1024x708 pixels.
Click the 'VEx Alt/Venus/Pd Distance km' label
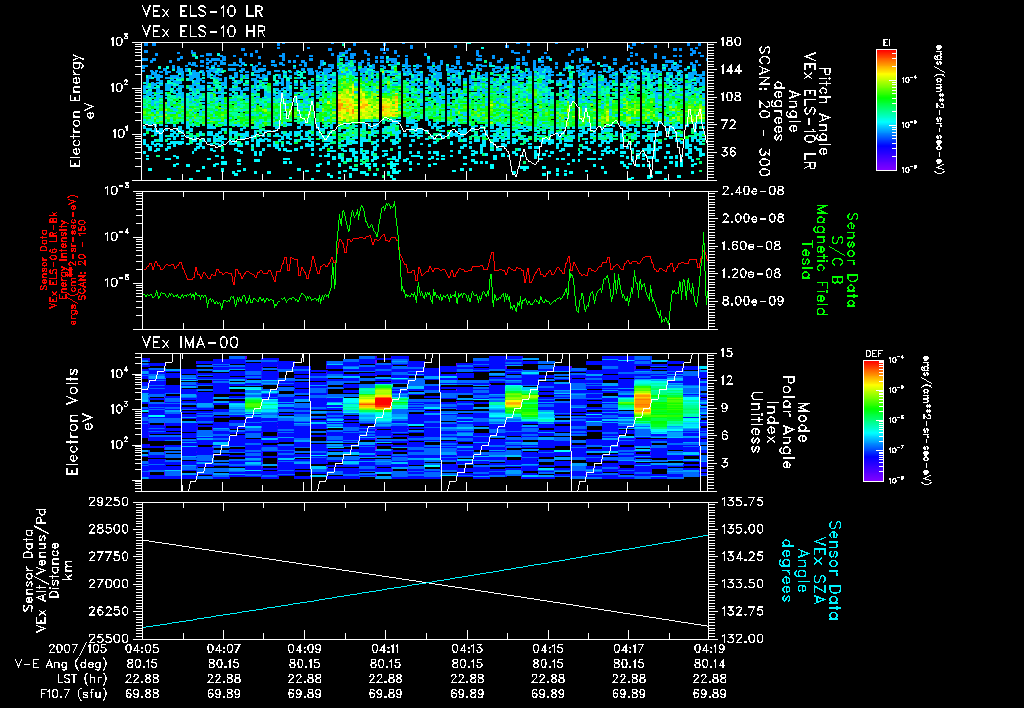tap(56, 571)
